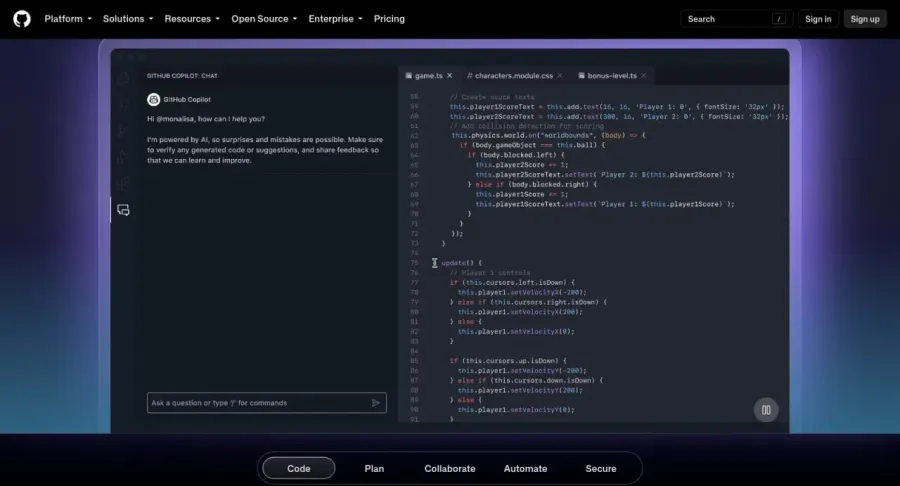Click the active chat icon in editor sidebar

click(123, 210)
